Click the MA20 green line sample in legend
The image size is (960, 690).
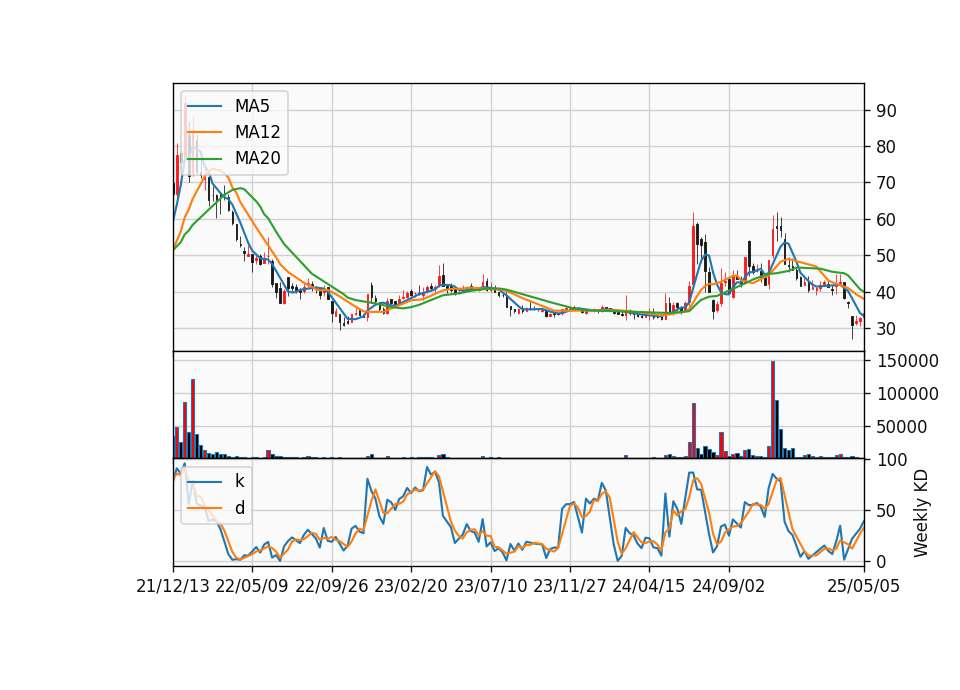[x=204, y=158]
